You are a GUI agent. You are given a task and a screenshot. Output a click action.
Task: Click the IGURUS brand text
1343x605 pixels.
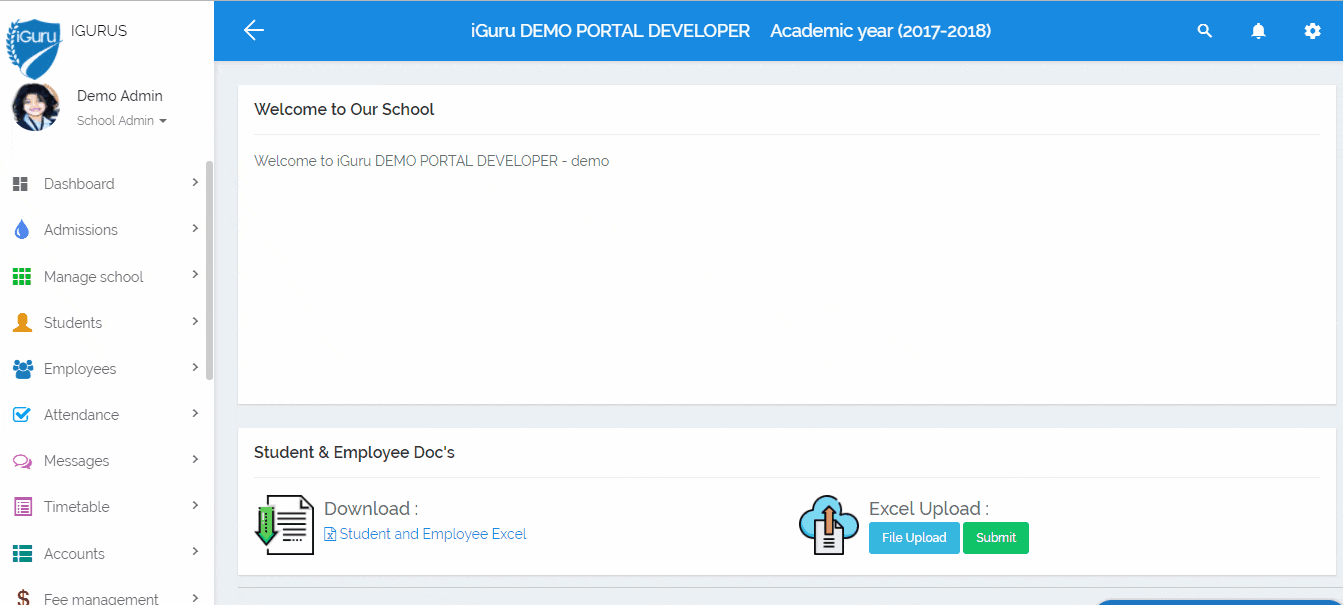coord(99,31)
